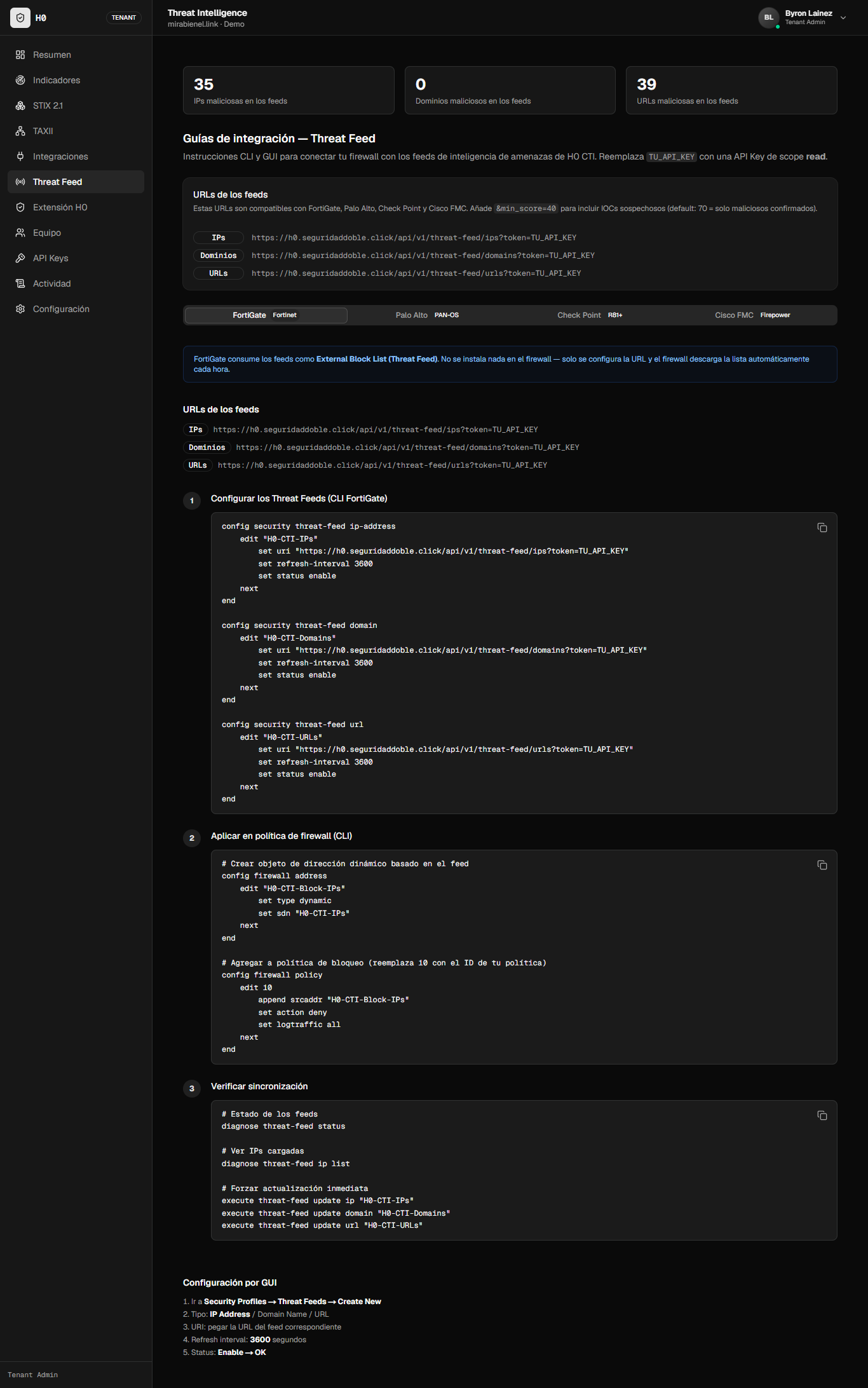The height and width of the screenshot is (1388, 868).
Task: Click the Configuración gear icon
Action: click(20, 309)
